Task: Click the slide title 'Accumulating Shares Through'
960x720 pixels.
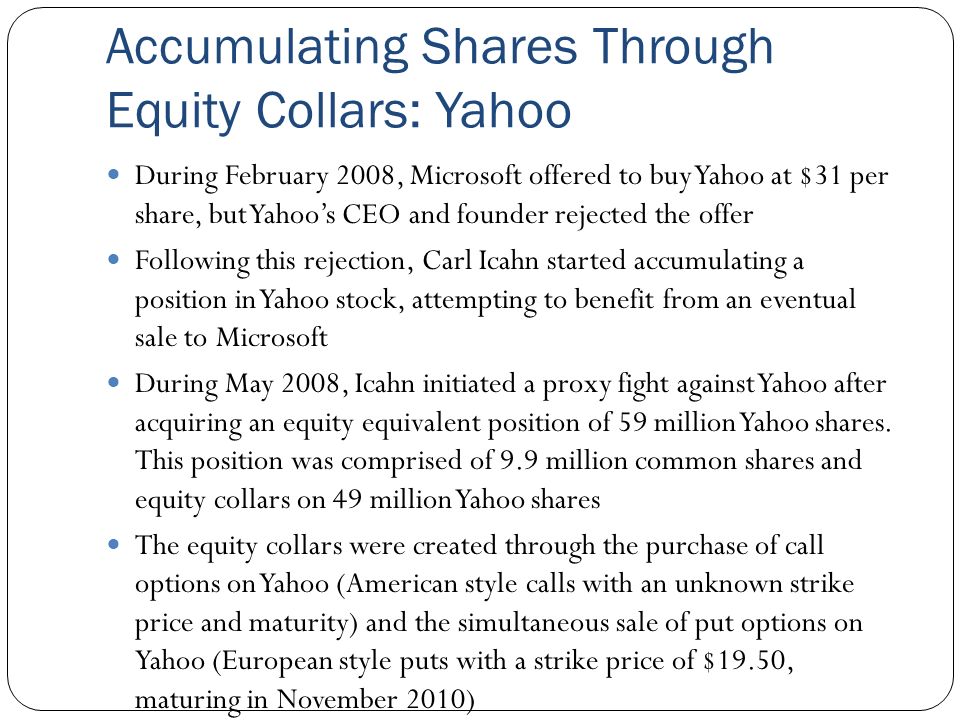Action: (440, 48)
